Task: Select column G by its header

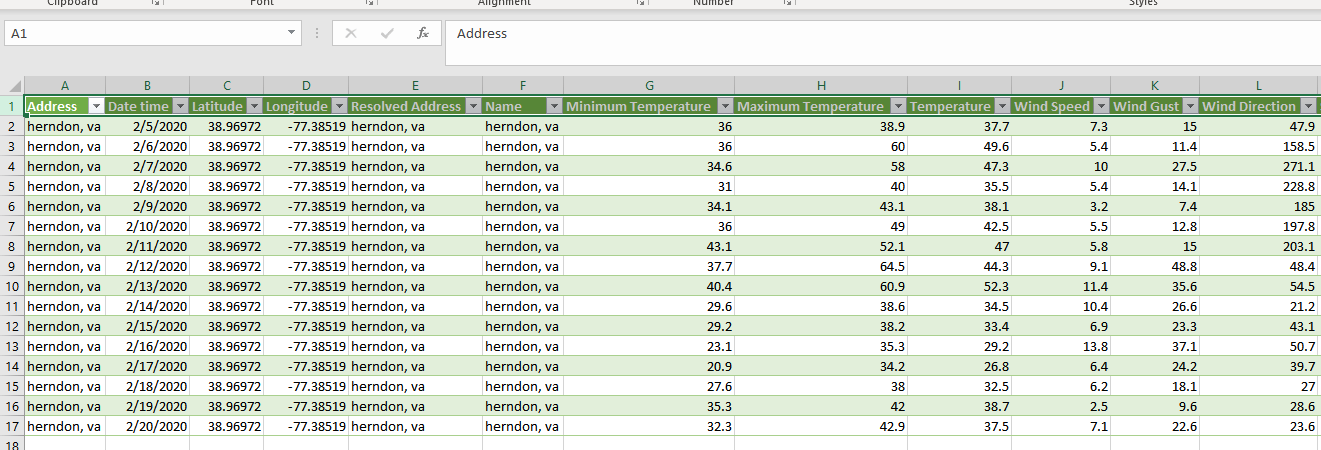Action: click(x=649, y=86)
